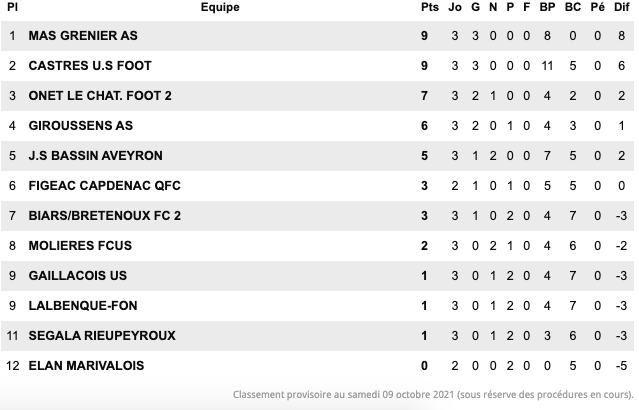Click the Classement provisoire footer note
The height and width of the screenshot is (410, 639).
433,394
